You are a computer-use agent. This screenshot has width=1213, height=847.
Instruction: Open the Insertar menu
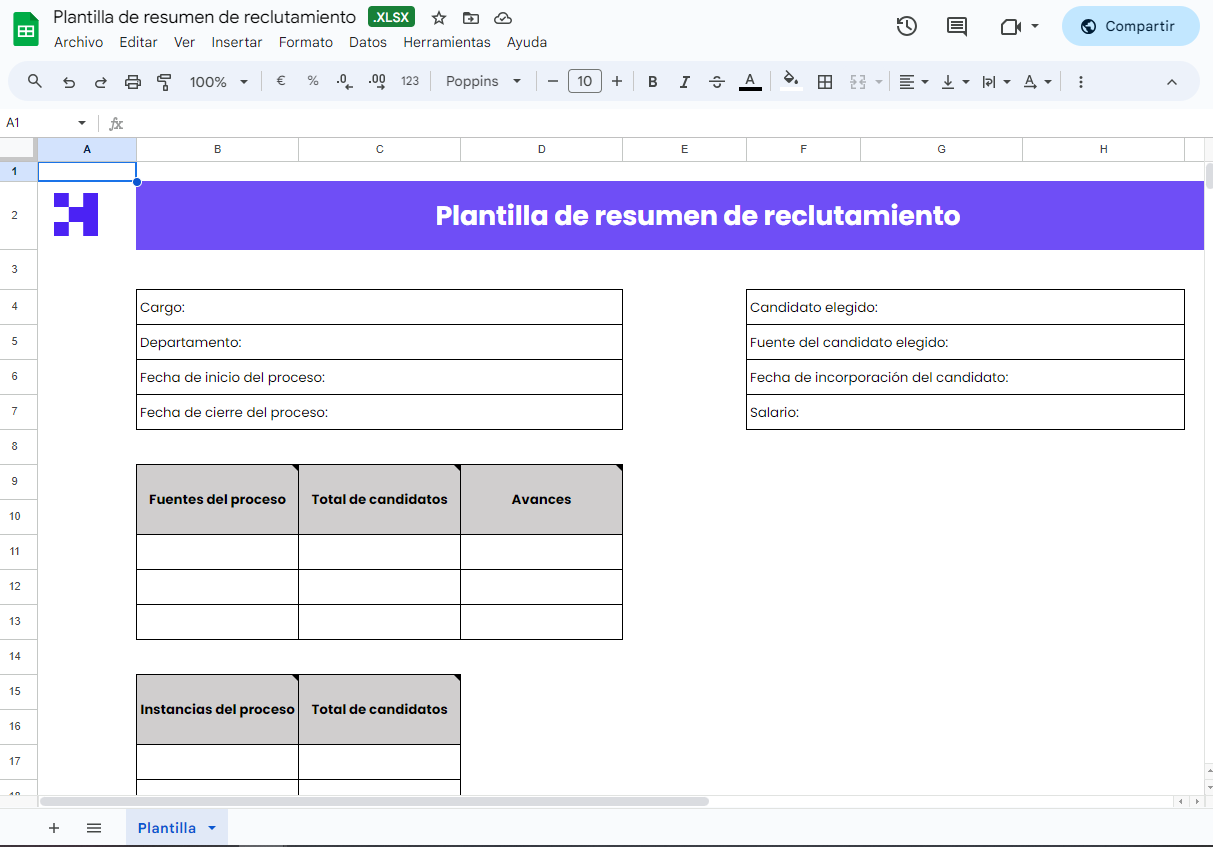coord(236,42)
